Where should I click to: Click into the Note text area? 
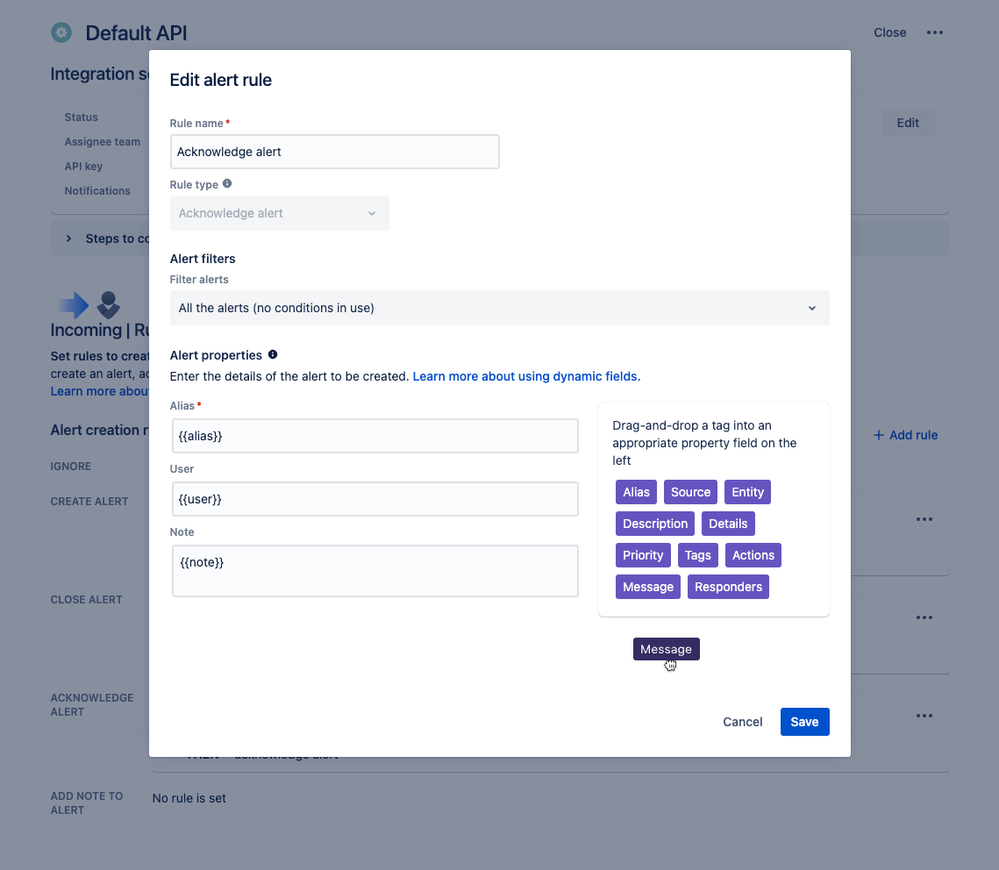[x=375, y=571]
